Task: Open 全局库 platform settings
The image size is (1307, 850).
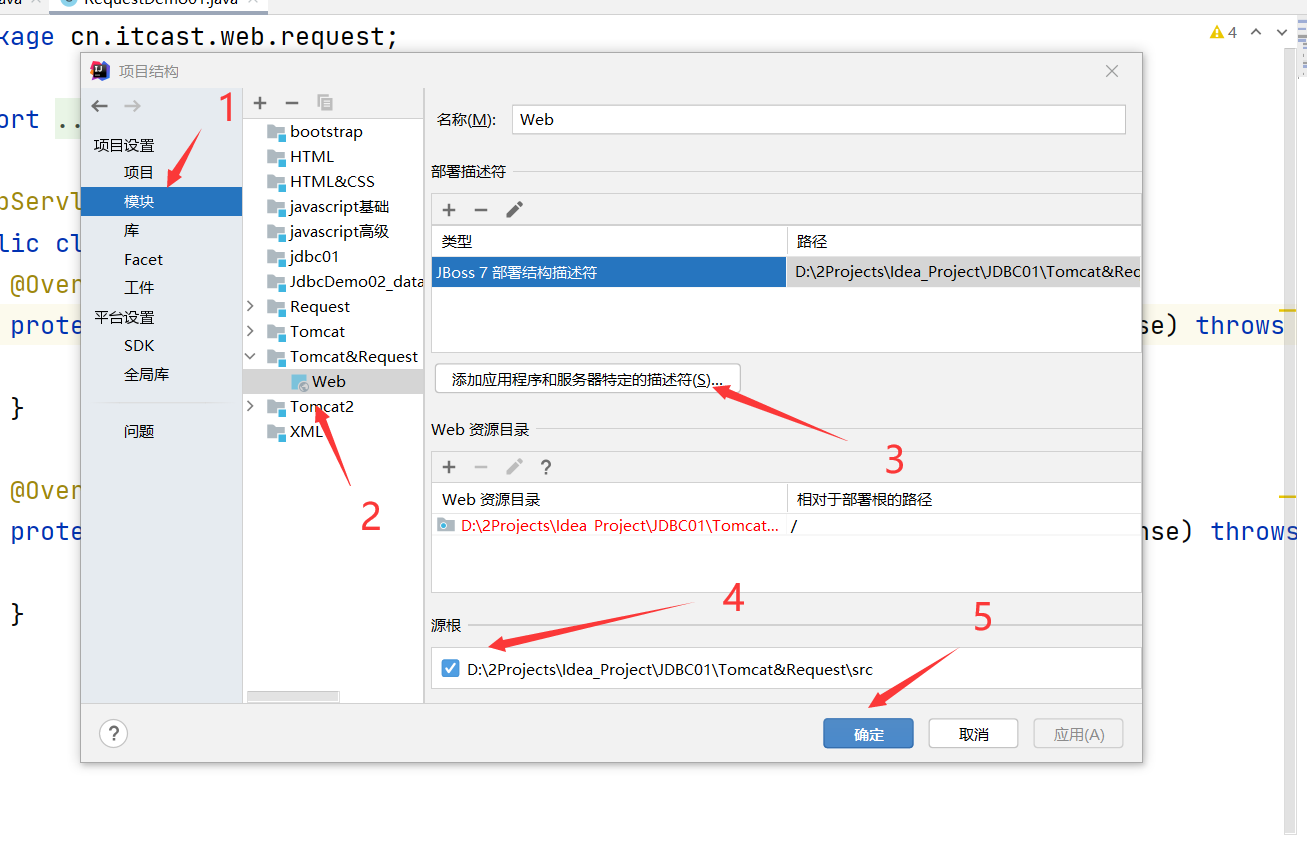Action: [x=146, y=375]
